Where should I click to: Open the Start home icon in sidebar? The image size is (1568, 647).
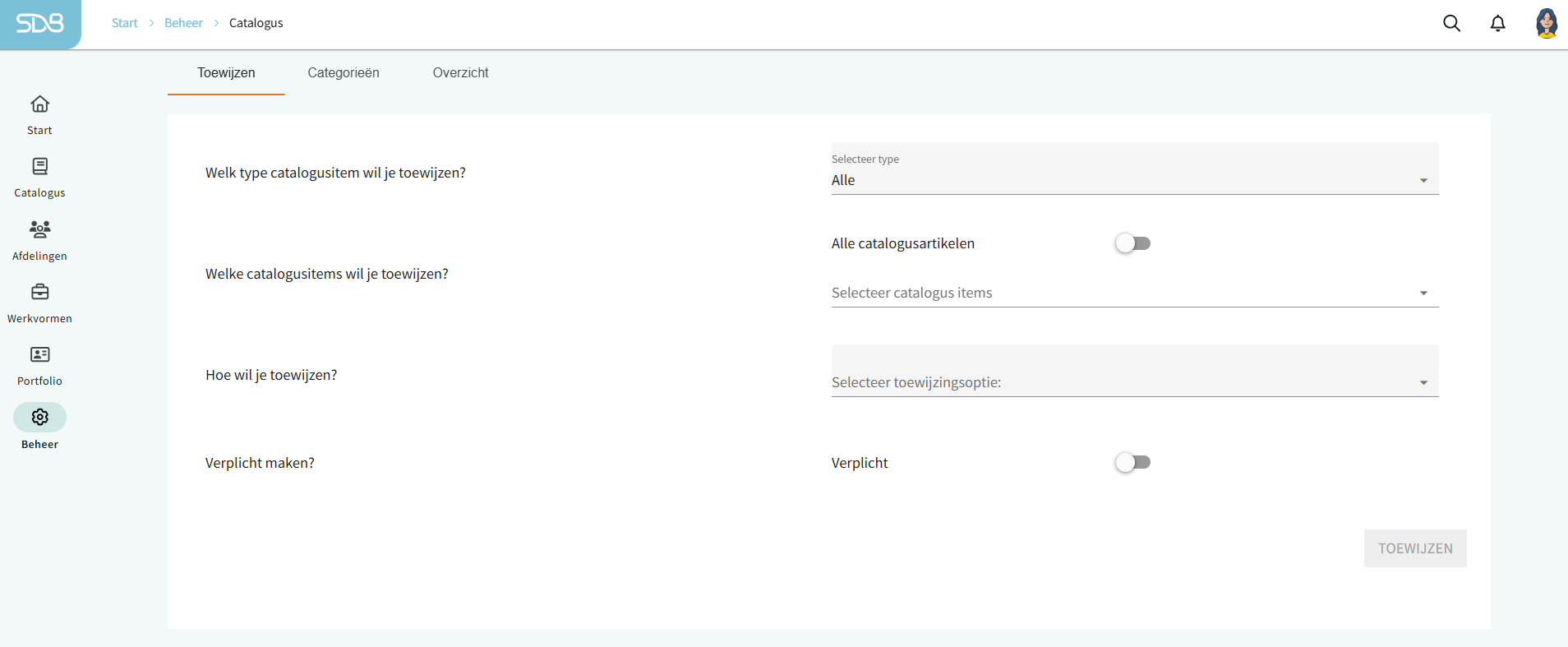(x=39, y=104)
